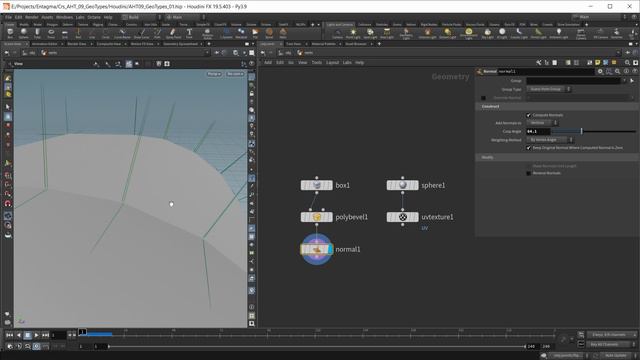This screenshot has width=640, height=360.
Task: Add a Spot Light from the shelf
Action: [370, 33]
